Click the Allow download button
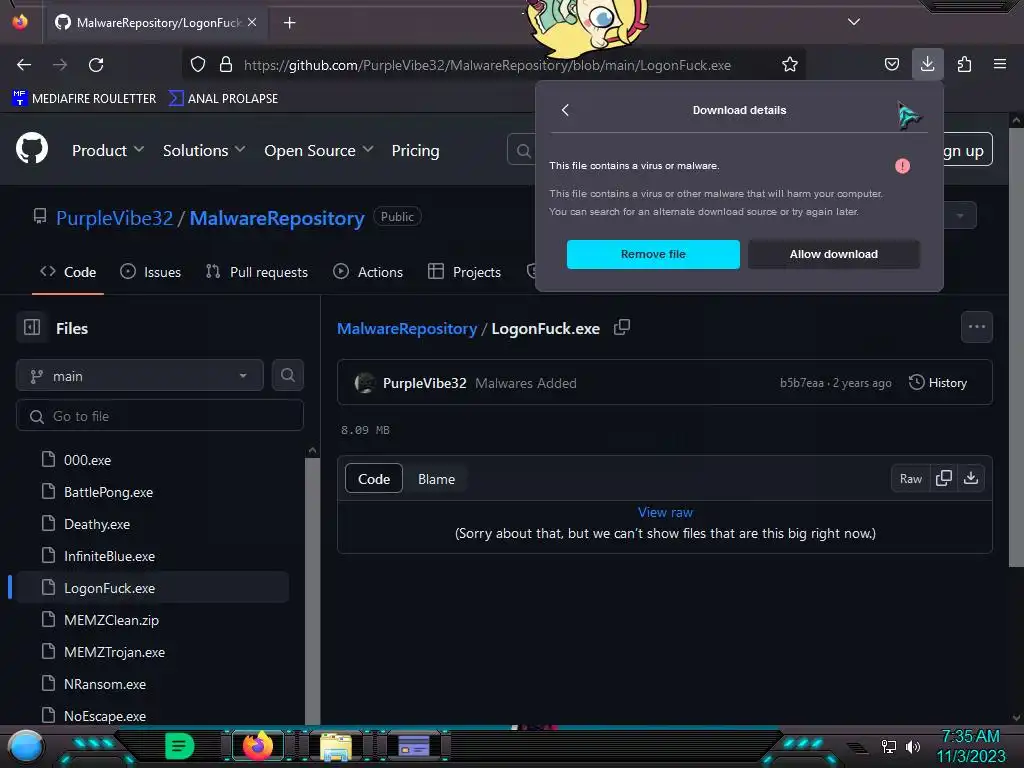Screen dimensions: 1024x768 coord(833,254)
